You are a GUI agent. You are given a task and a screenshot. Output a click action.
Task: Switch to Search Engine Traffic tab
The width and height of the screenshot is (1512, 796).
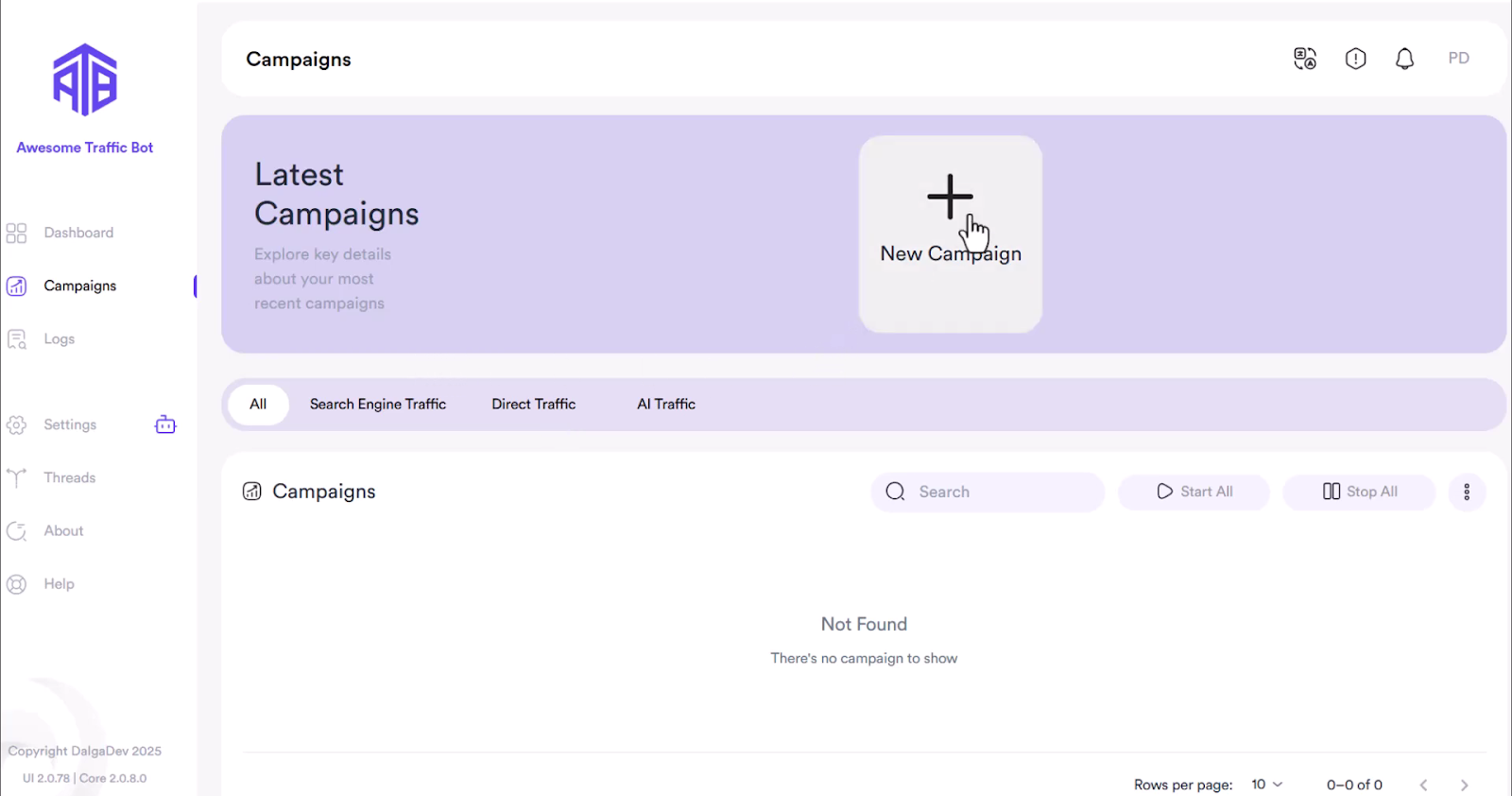point(378,405)
